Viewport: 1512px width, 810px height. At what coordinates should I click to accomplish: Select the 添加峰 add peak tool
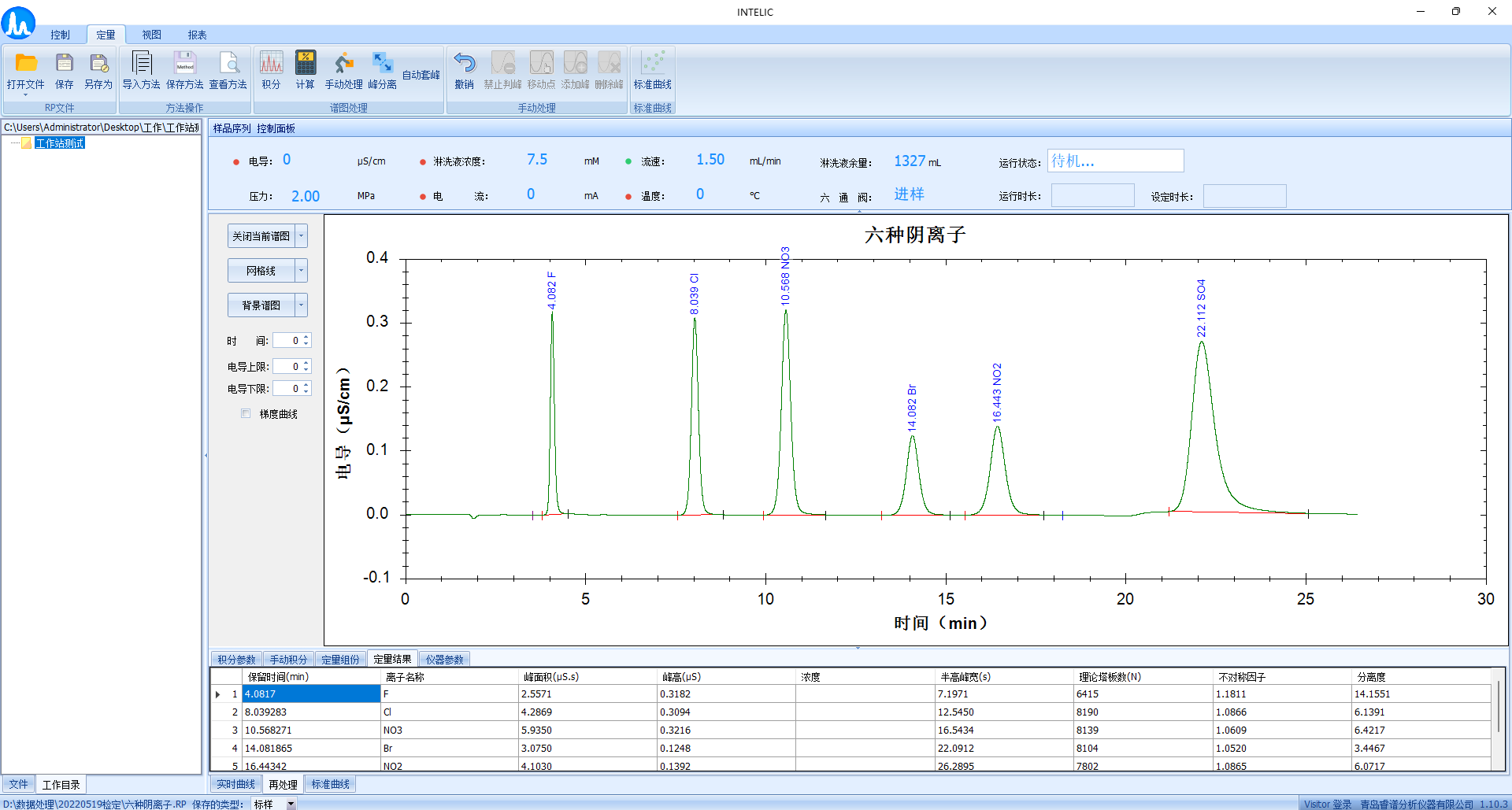click(x=576, y=72)
